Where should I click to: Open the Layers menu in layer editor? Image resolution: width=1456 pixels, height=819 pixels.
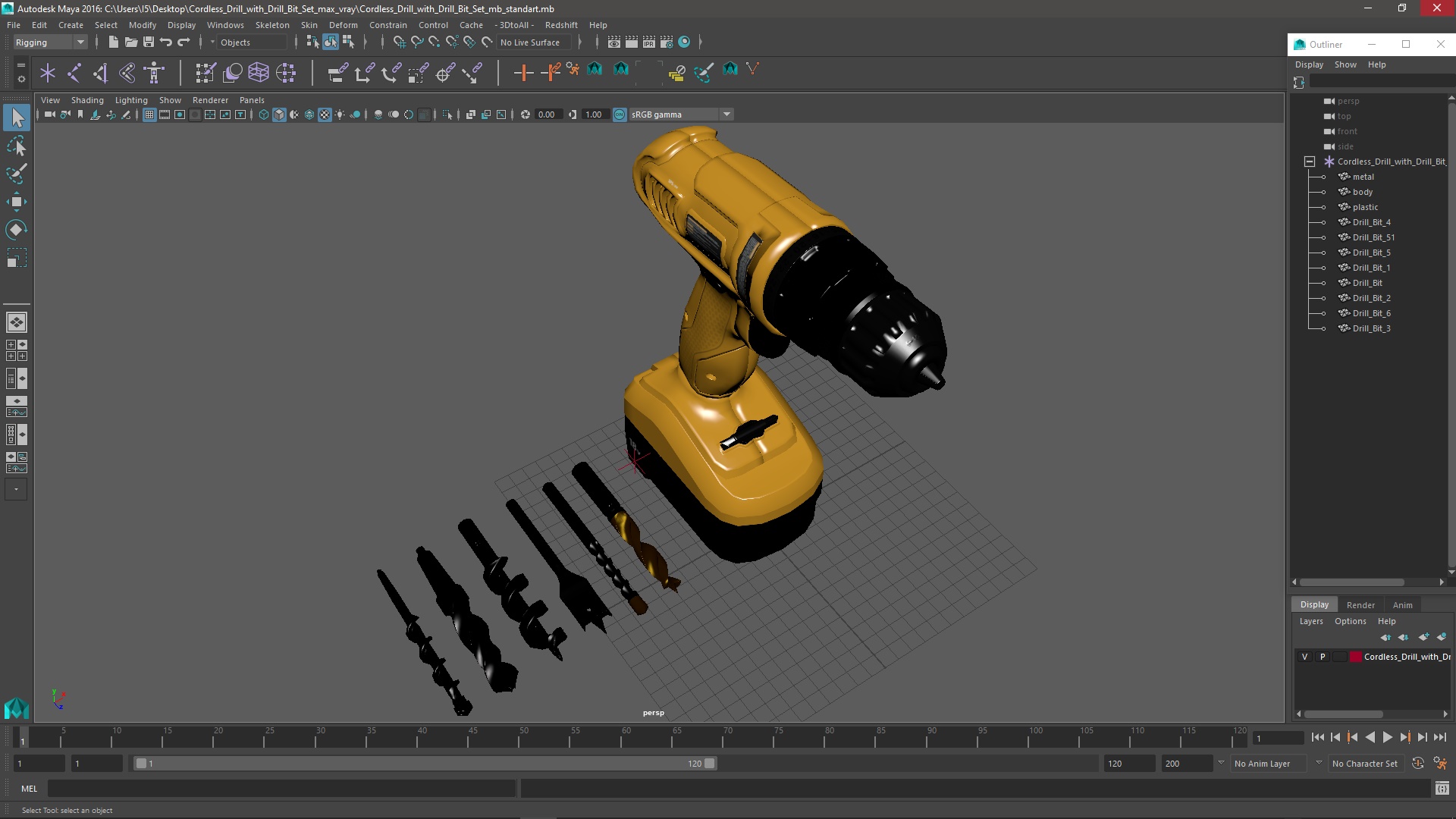pyautogui.click(x=1311, y=621)
